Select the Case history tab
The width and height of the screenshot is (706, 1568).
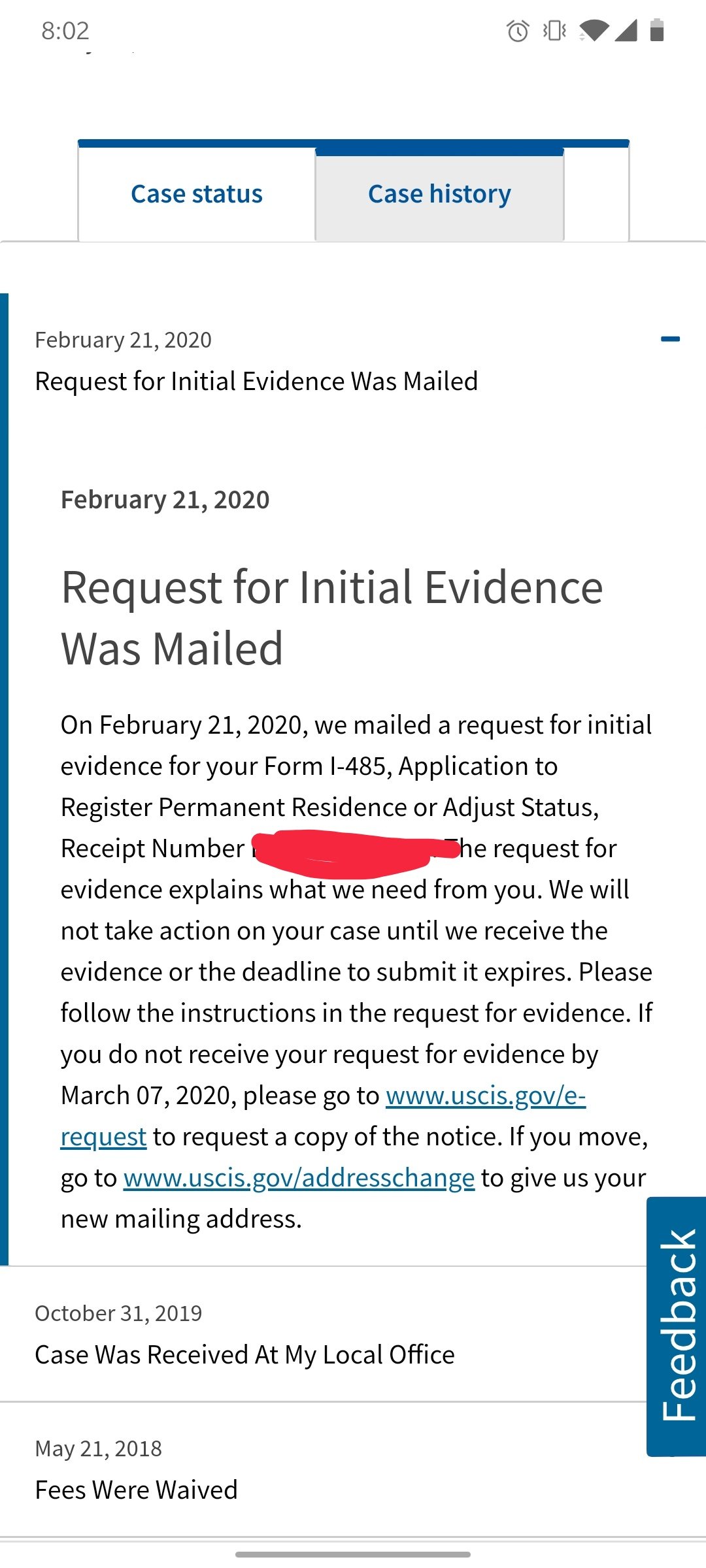[439, 194]
